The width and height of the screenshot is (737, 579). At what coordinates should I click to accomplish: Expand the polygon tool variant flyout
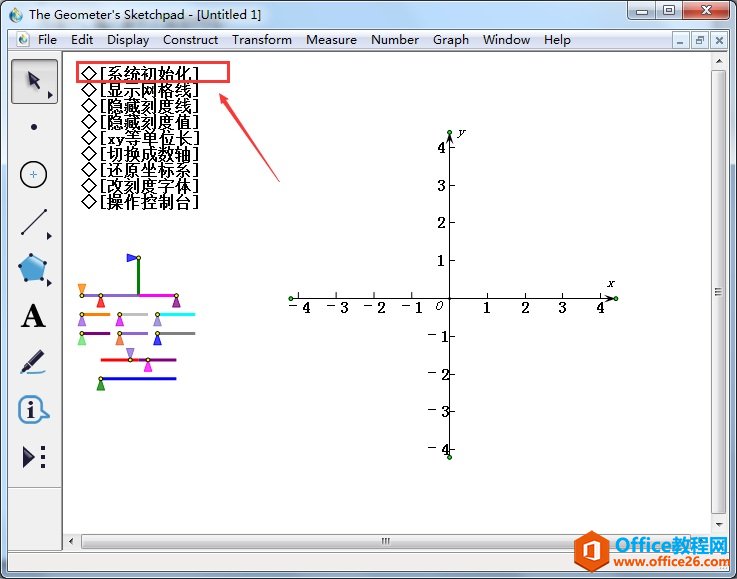(x=49, y=283)
